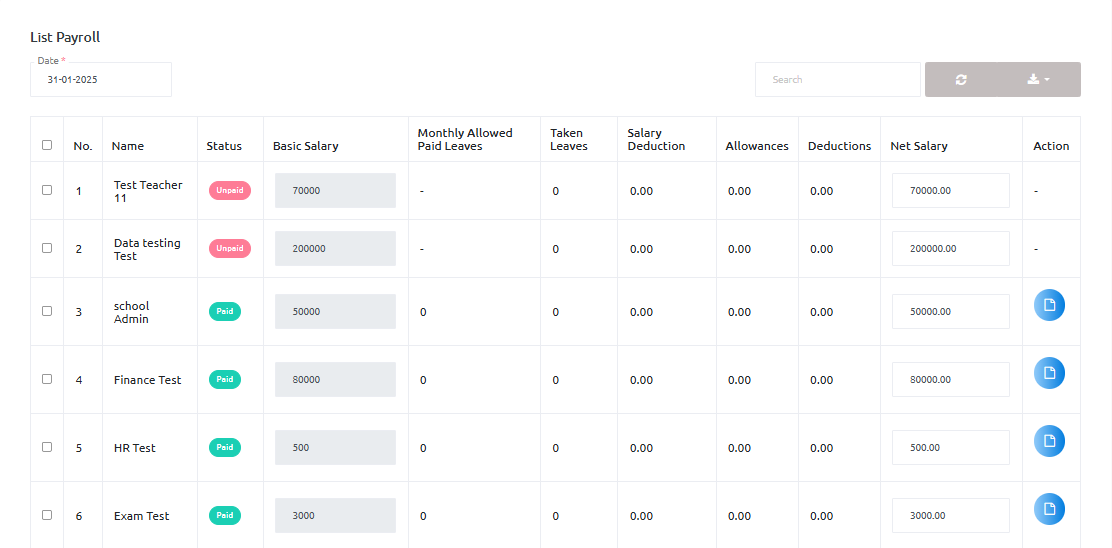Check the box for Test Teacher 11
The height and width of the screenshot is (548, 1112).
click(47, 190)
